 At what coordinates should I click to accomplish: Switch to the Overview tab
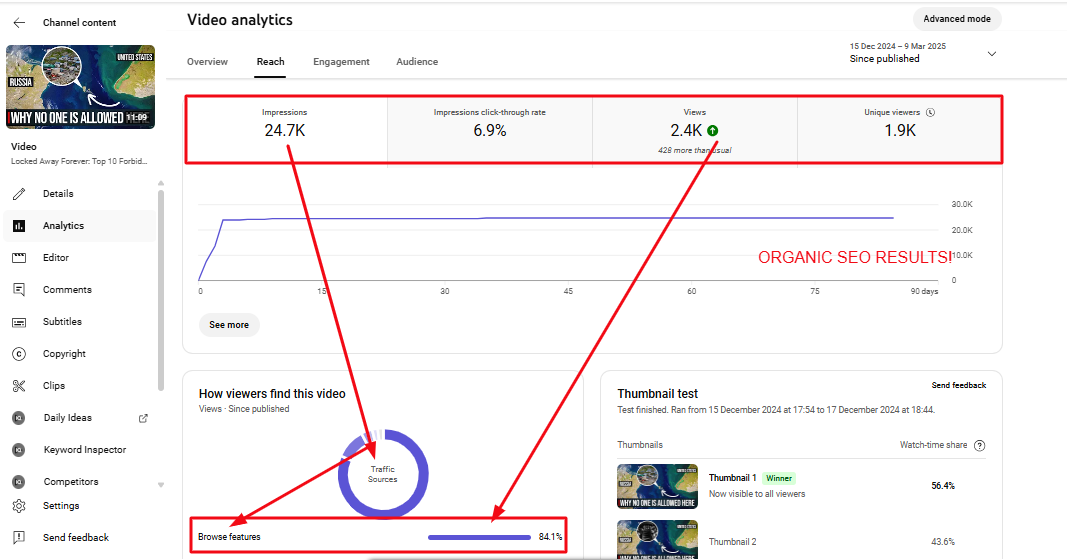click(207, 62)
